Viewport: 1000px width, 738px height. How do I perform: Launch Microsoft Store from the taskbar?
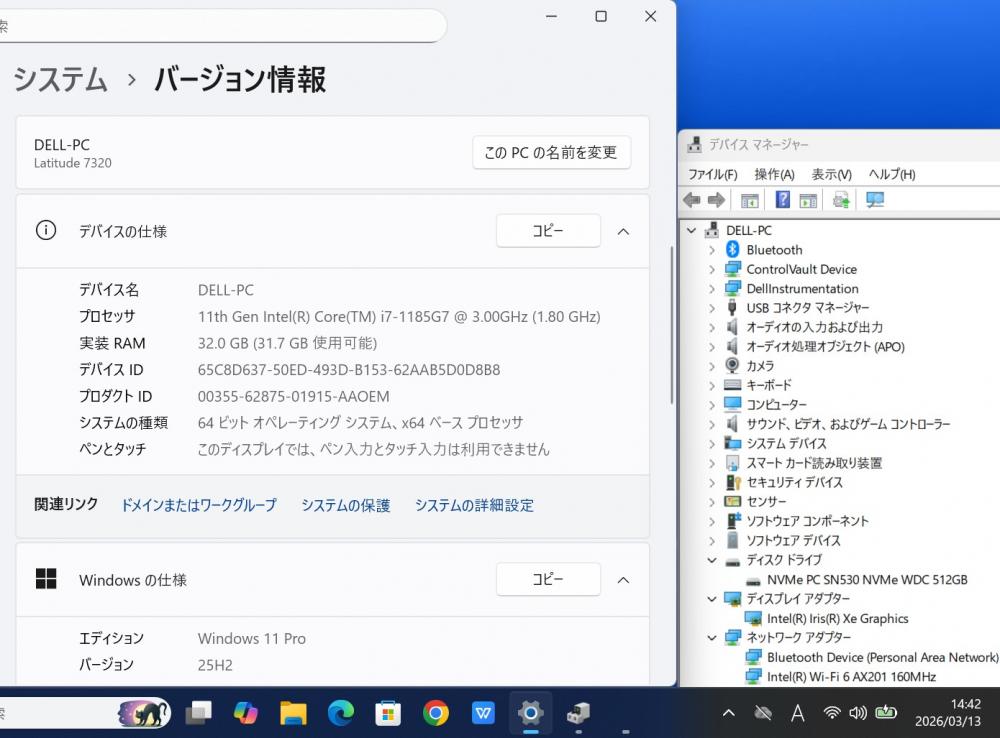[388, 712]
